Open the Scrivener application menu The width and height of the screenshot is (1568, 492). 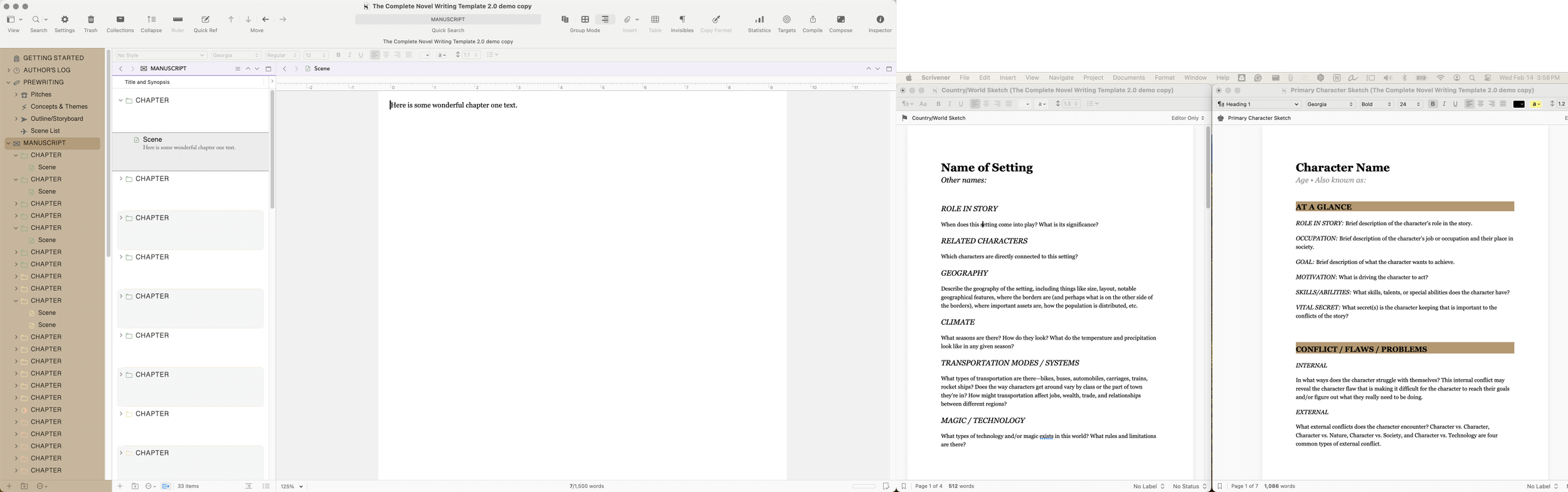click(936, 78)
